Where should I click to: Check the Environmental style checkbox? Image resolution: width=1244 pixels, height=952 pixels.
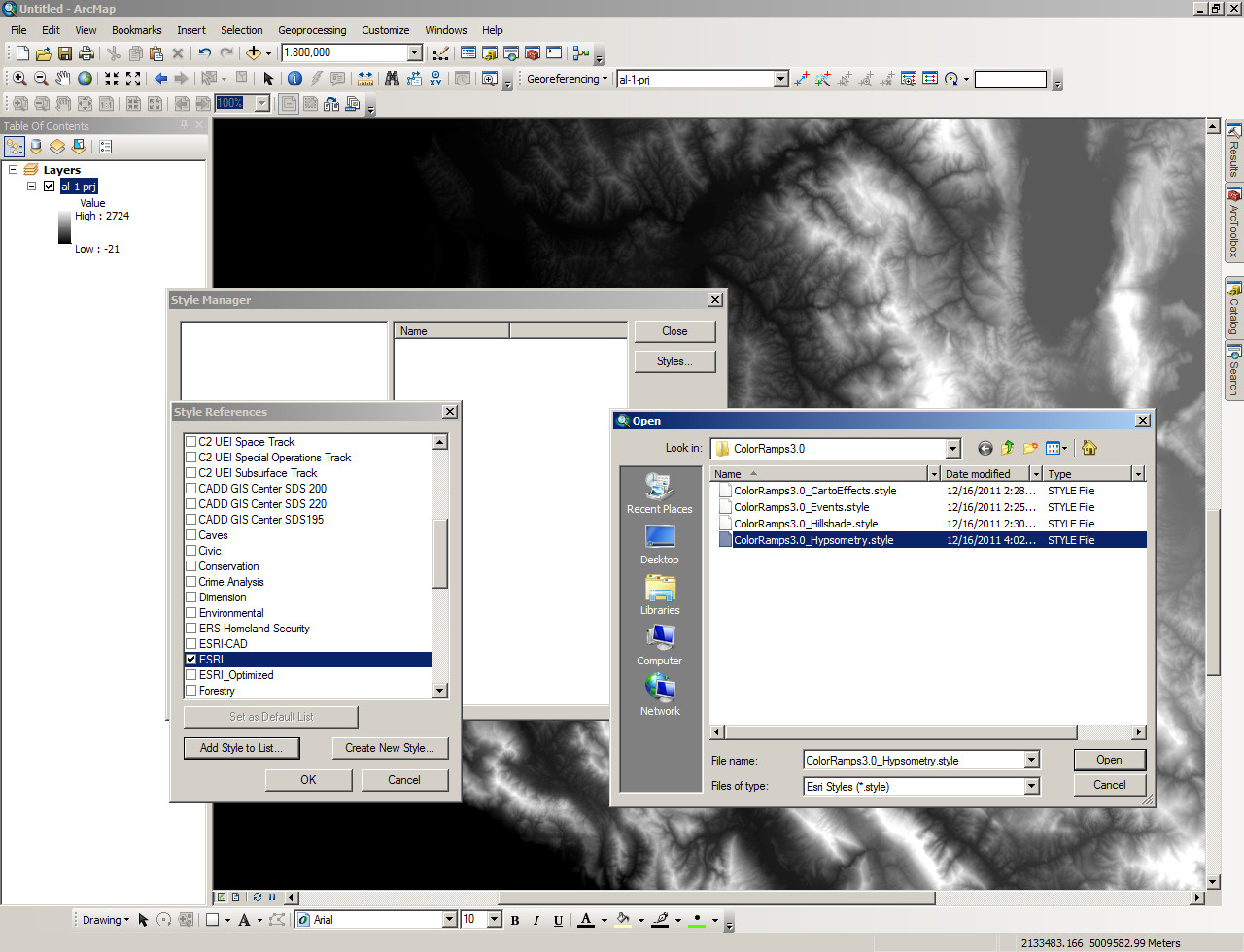coord(191,613)
